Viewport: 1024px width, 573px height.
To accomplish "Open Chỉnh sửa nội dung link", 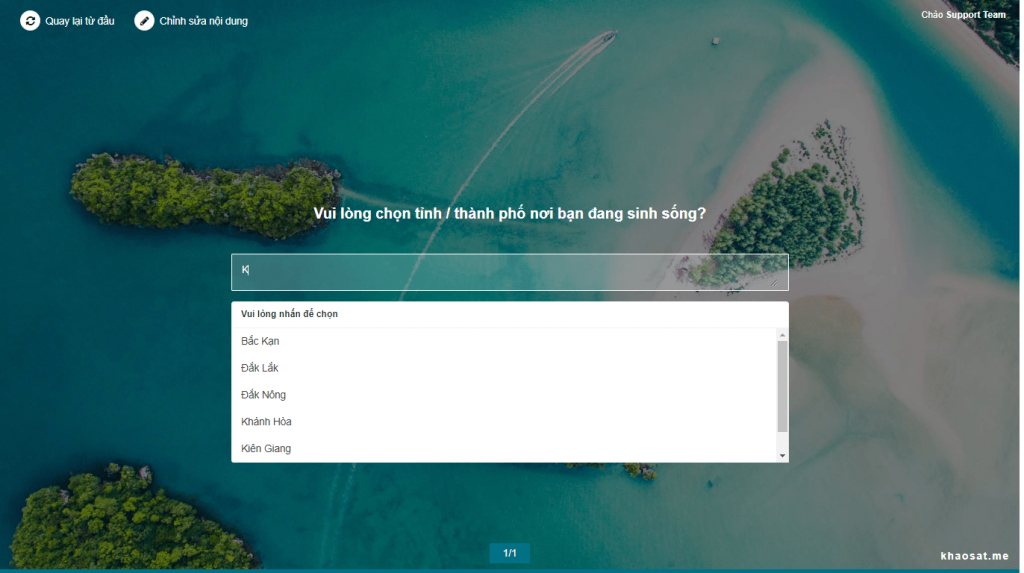I will 203,21.
